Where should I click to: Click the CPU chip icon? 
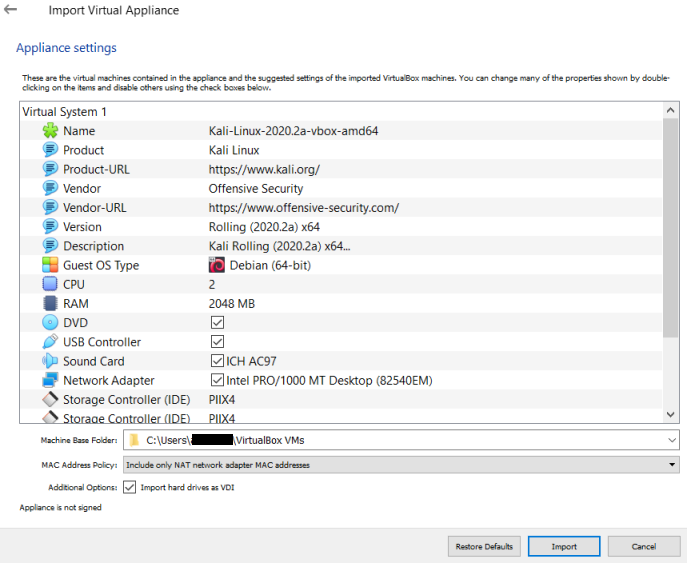(50, 284)
